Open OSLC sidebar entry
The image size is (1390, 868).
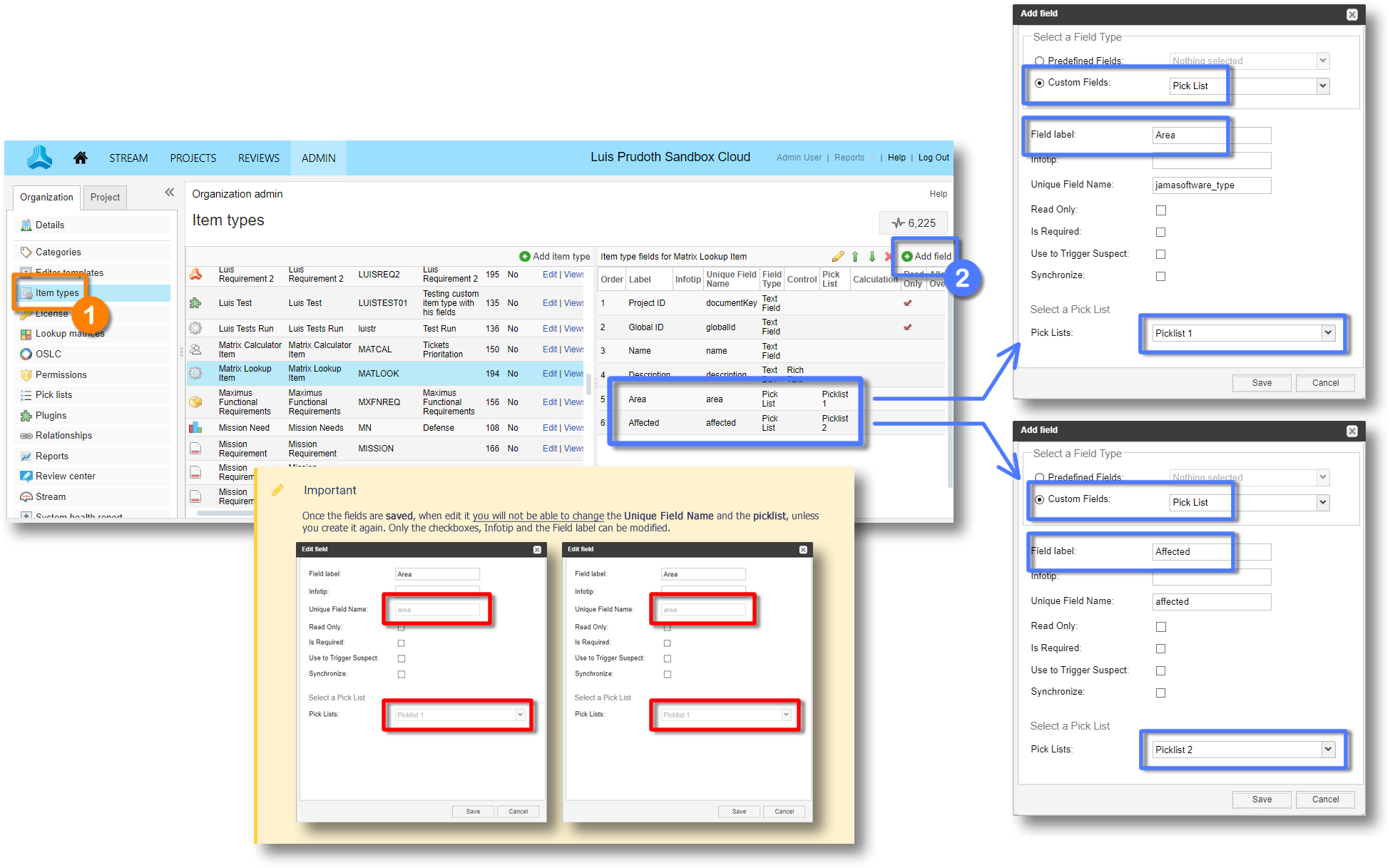[x=93, y=354]
